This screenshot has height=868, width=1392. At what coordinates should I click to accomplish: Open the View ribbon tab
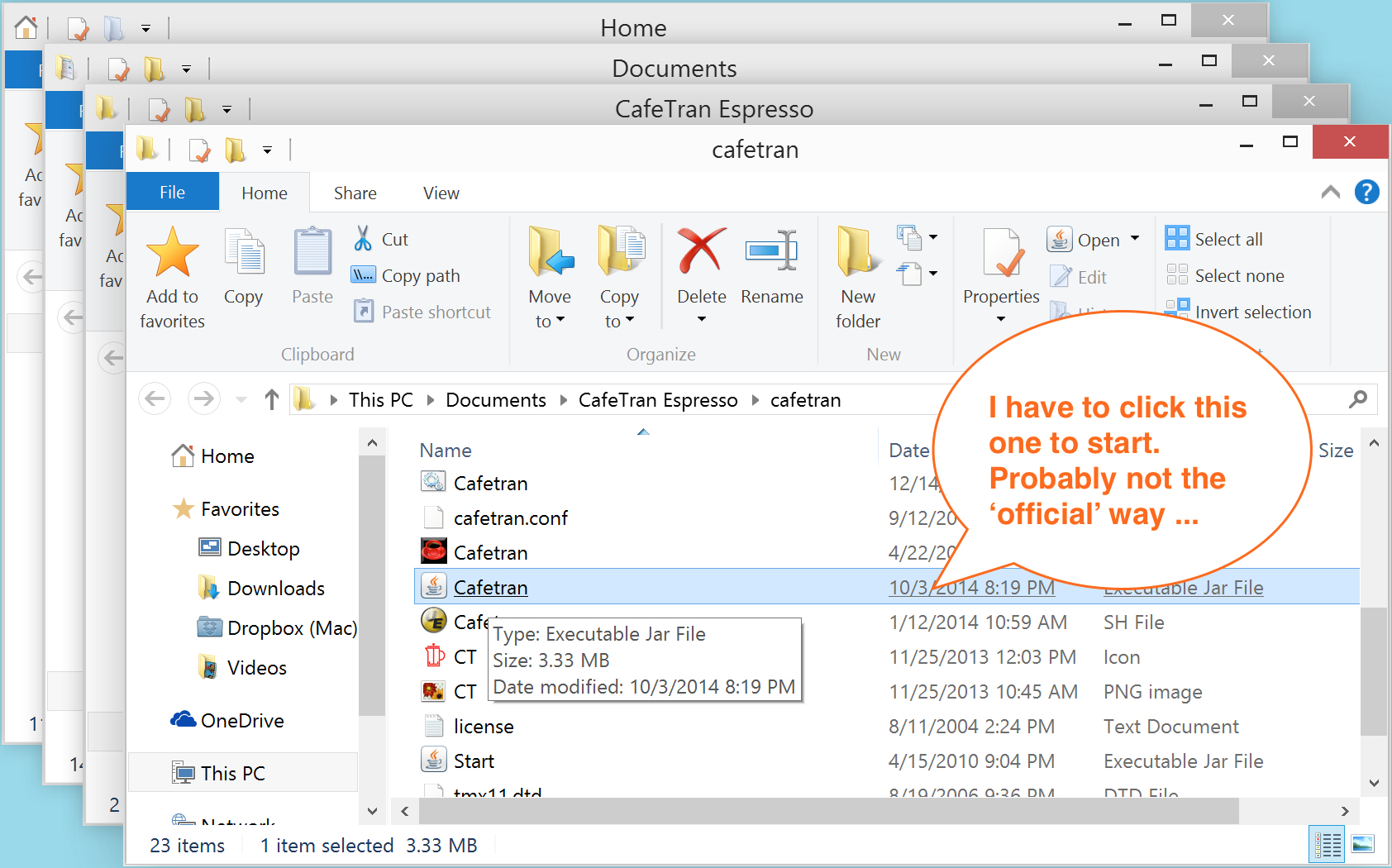pos(441,193)
